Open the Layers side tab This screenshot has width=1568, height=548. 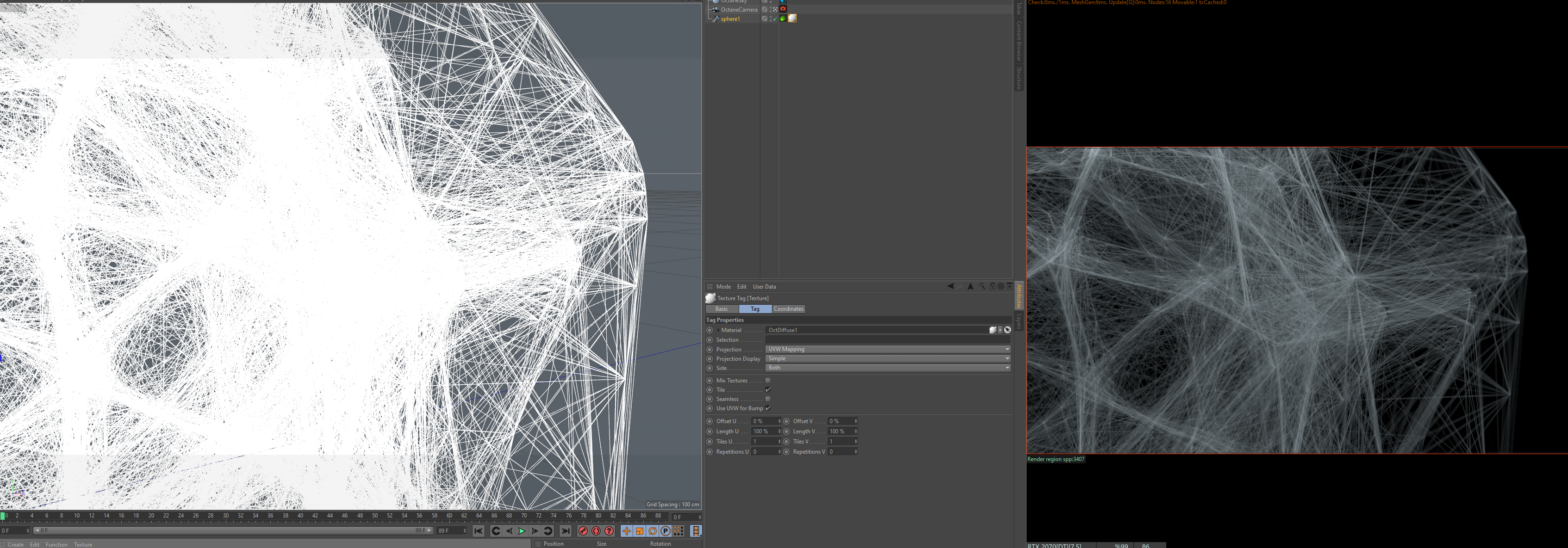(1018, 322)
